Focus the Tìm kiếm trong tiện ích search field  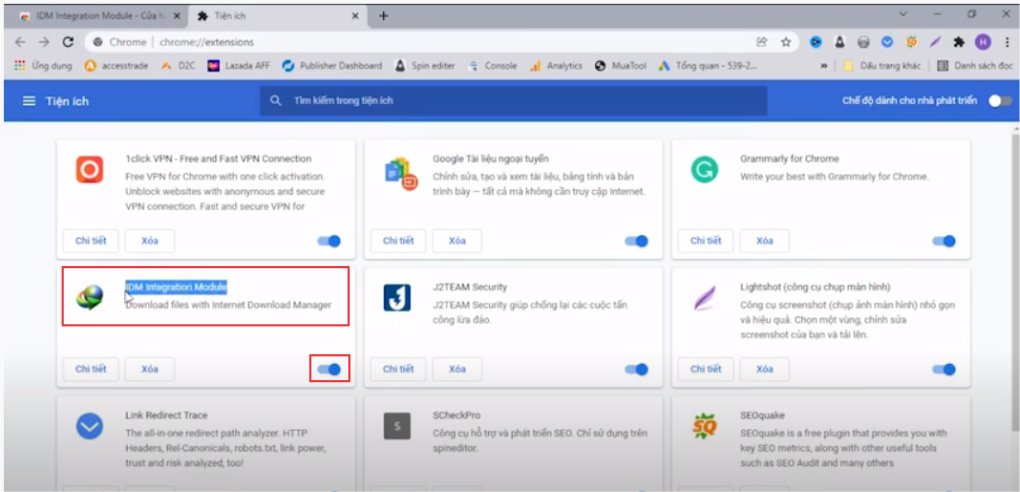coord(513,101)
